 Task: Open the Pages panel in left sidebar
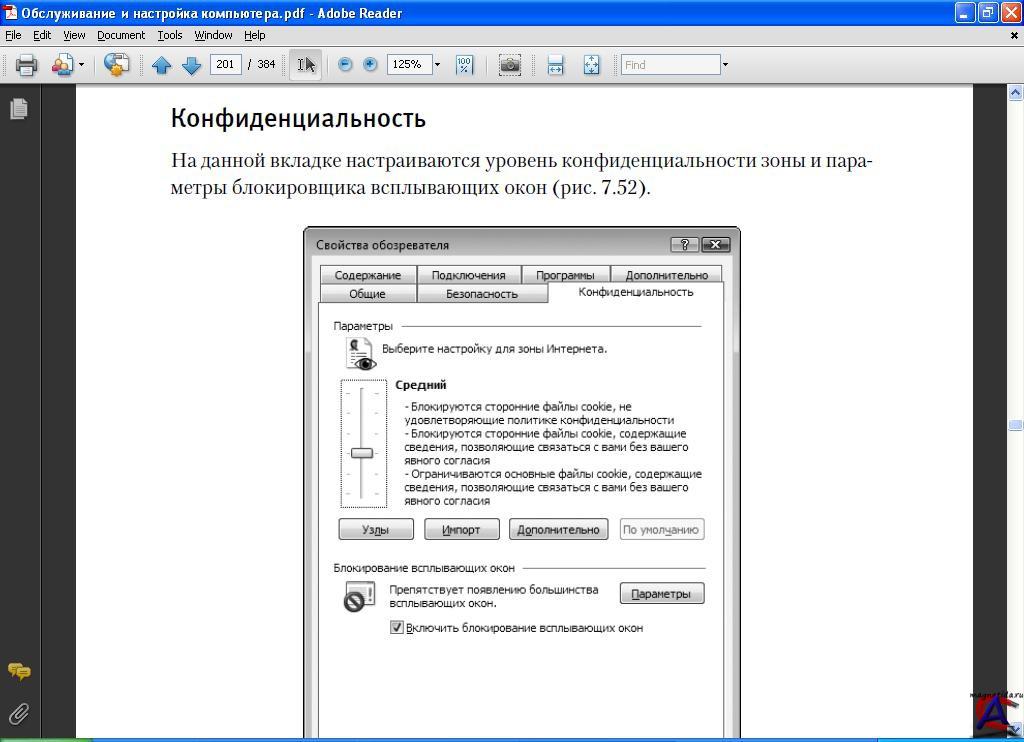pos(18,109)
